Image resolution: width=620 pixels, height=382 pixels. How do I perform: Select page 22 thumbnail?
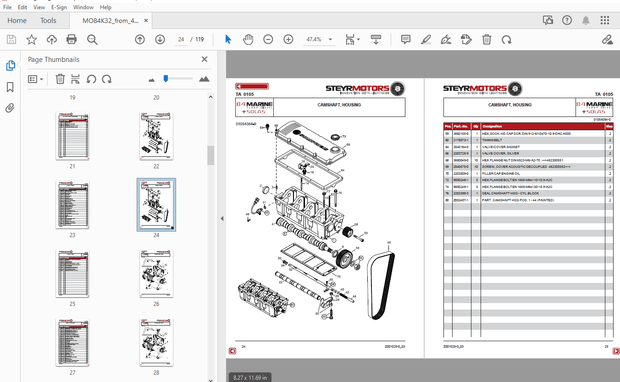tap(156, 136)
